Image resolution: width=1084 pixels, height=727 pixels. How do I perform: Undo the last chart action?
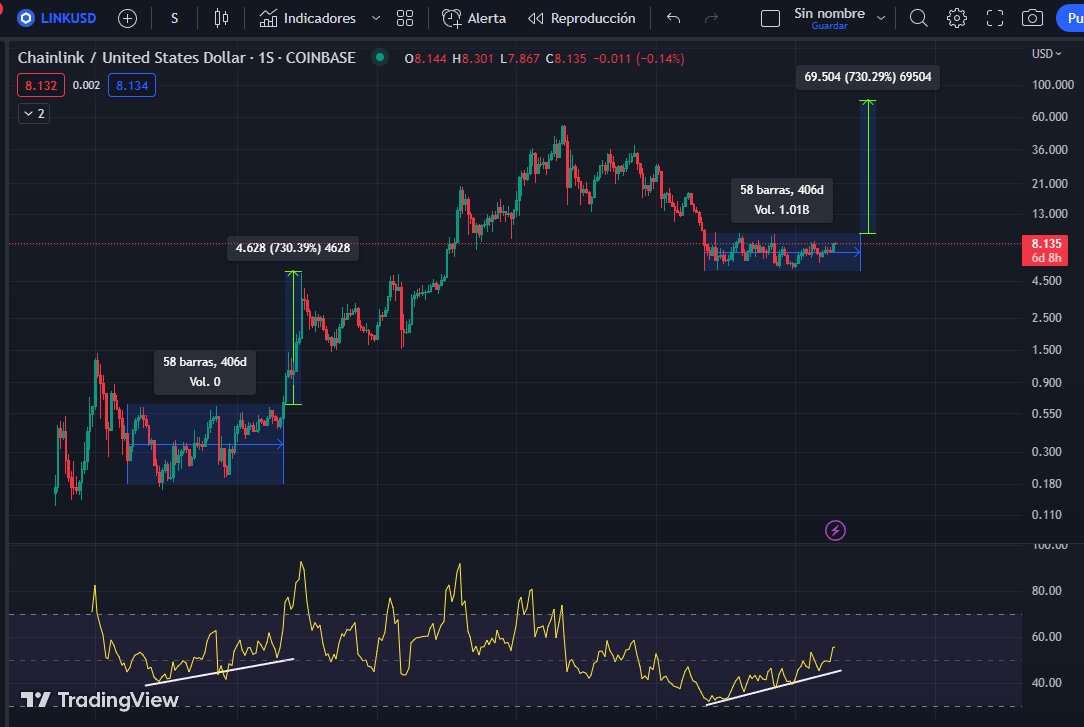[673, 19]
